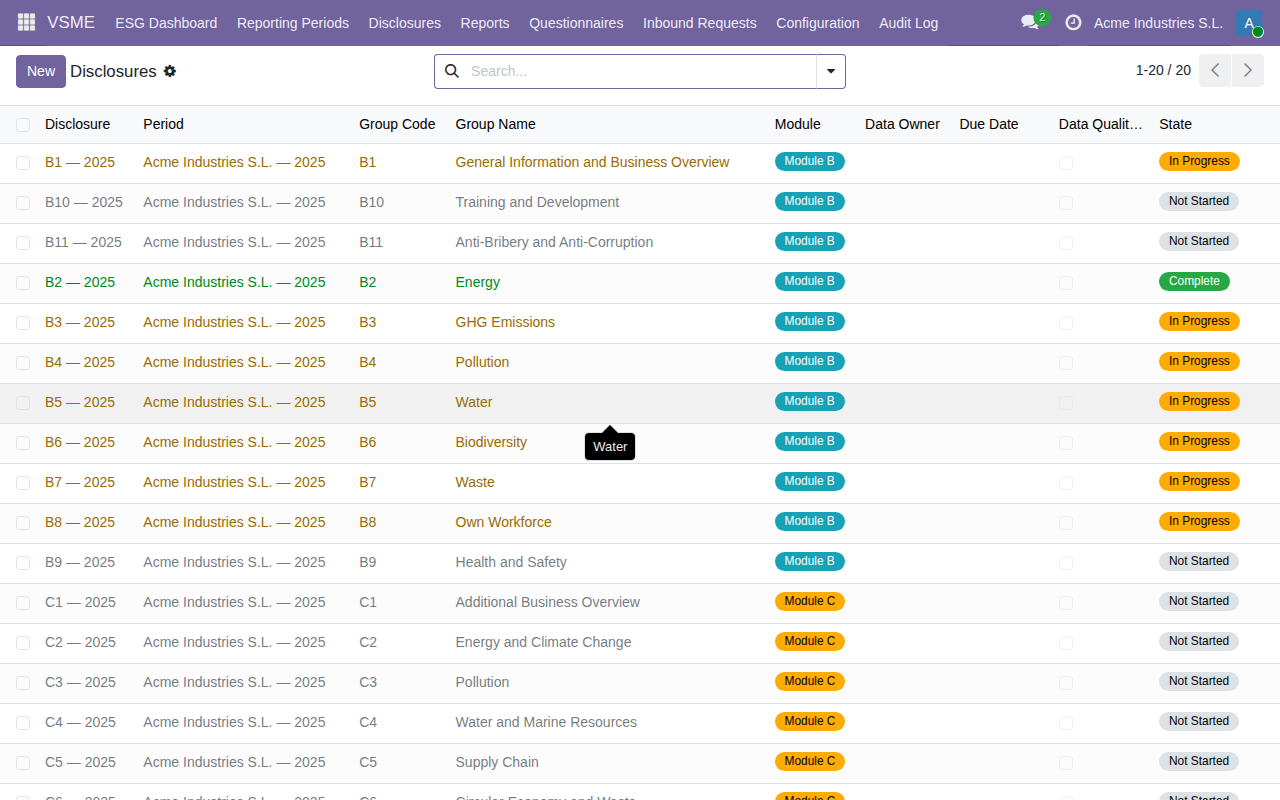Focus the Search field

coord(640,71)
